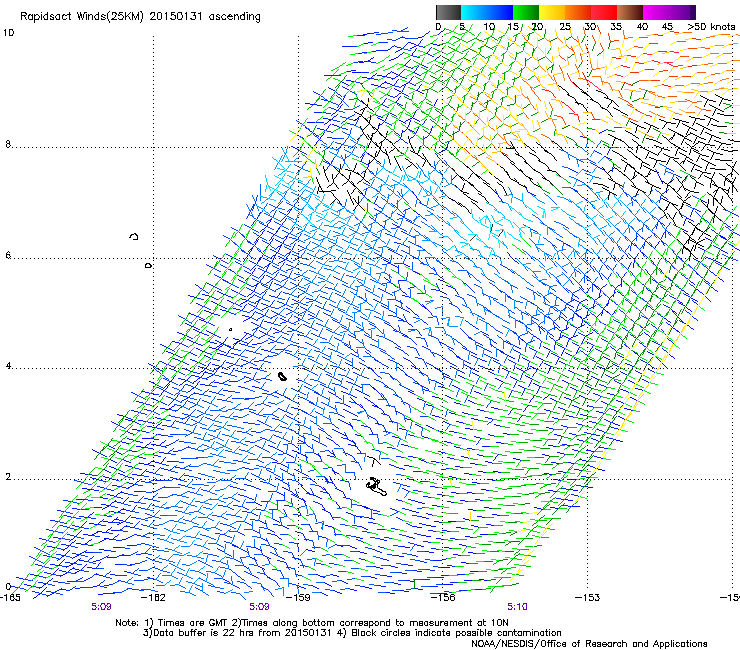Click the plot title 'Rapidsact Winds(25KM) 20150131 ascending'
Screen dimensions: 740x650
coord(140,17)
